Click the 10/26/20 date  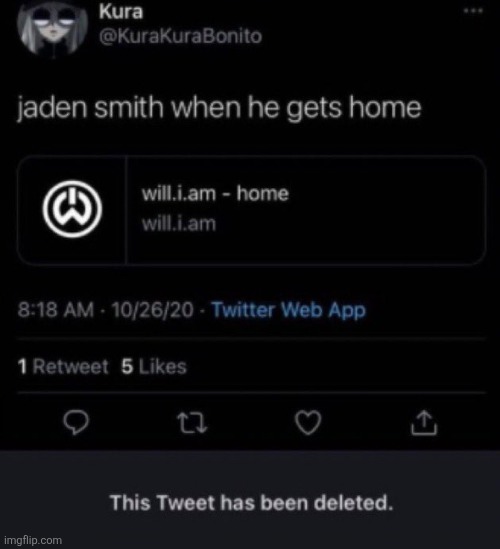[152, 310]
